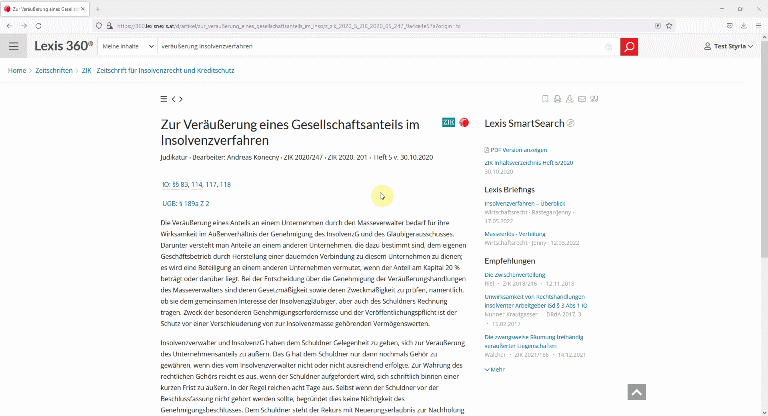Open Insolvenzverfahren – Überblick briefing
Image resolution: width=768 pixels, height=416 pixels.
[x=525, y=203]
